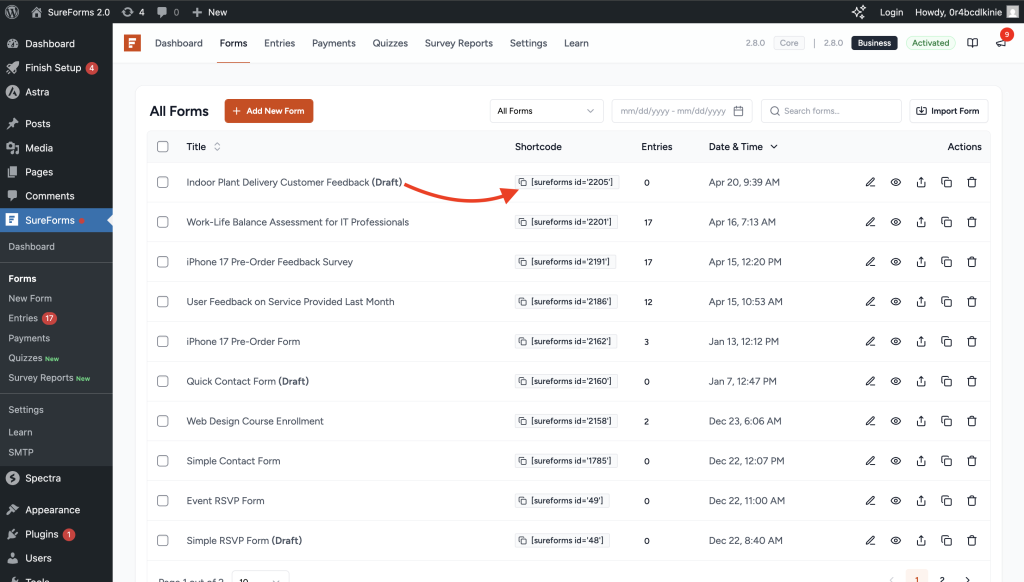The width and height of the screenshot is (1024, 582).
Task: Trash the Simple RSVP Form draft
Action: [972, 541]
